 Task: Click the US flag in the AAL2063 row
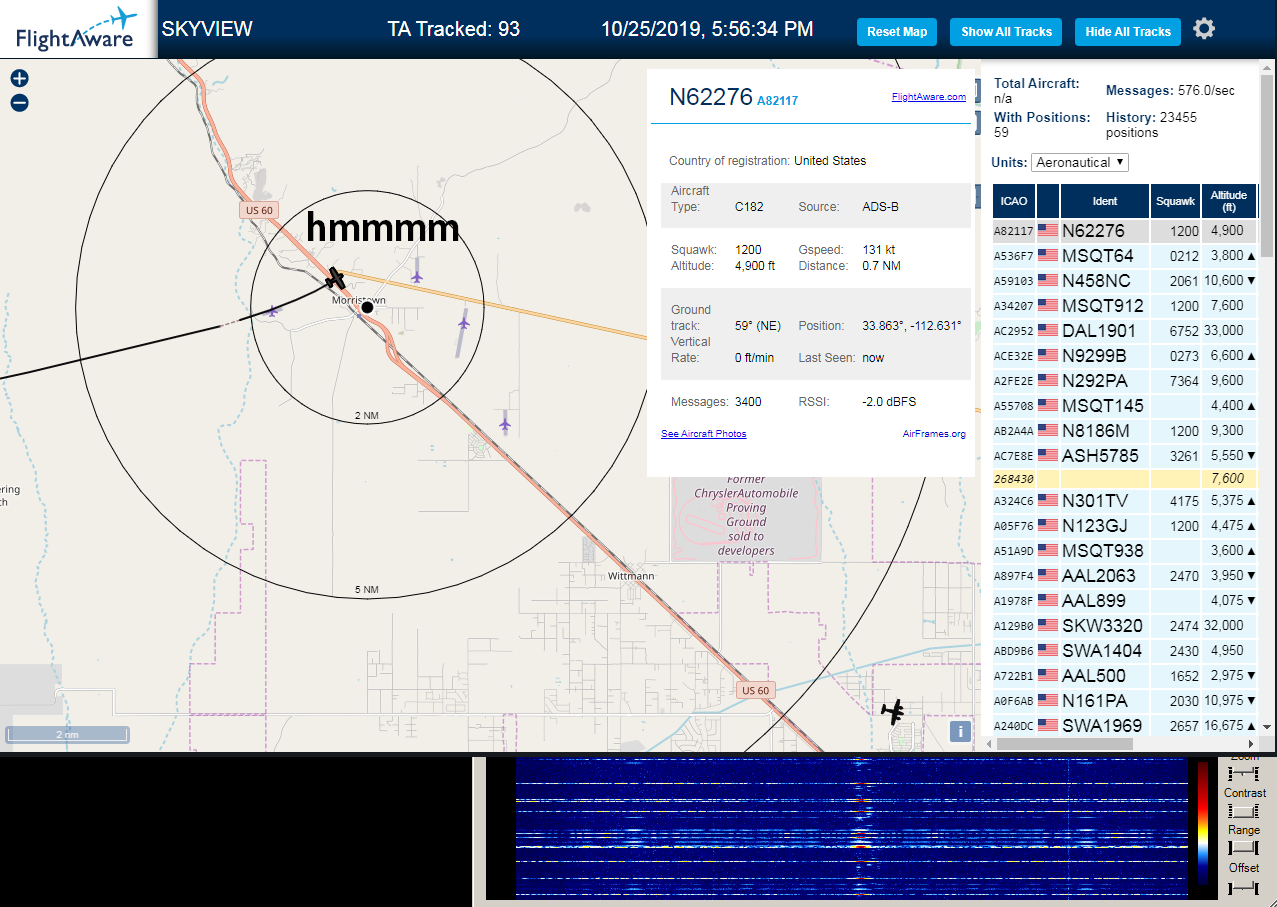click(x=1048, y=576)
